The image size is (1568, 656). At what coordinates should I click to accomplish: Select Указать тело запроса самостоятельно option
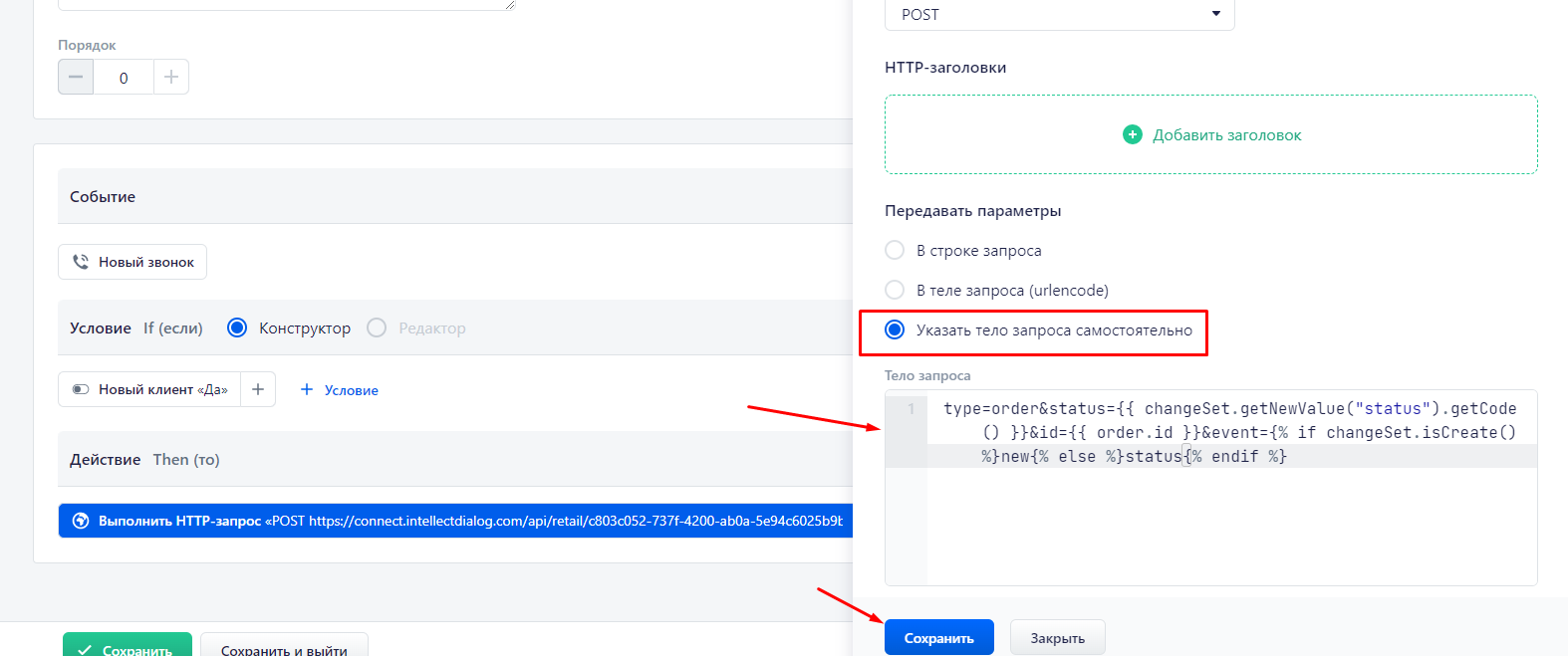[895, 329]
